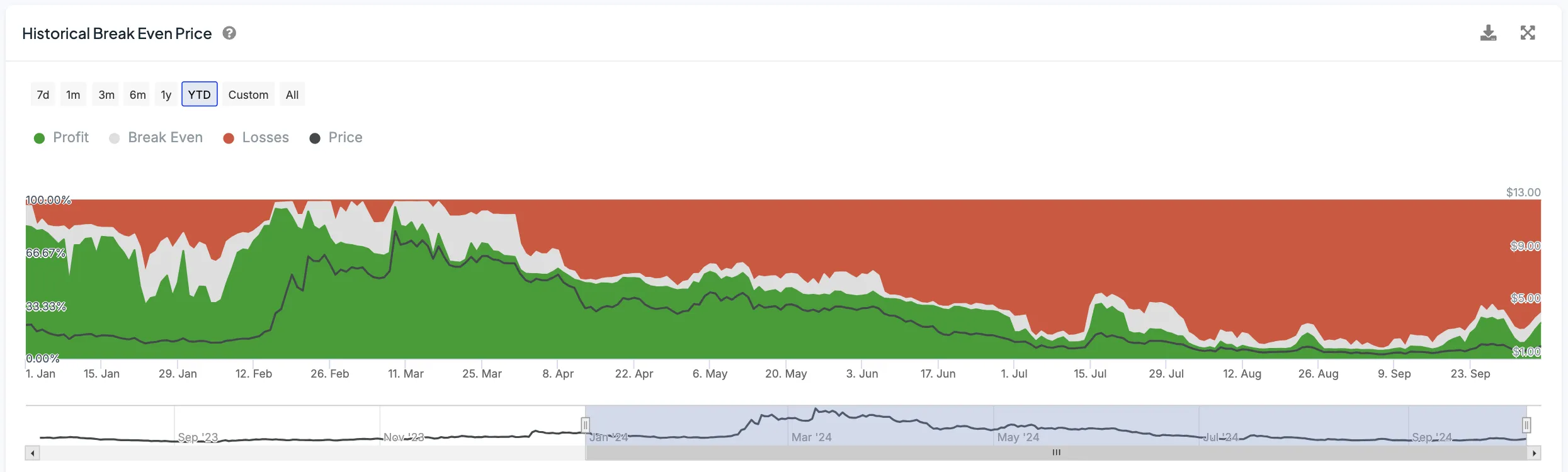Screen dimensions: 1568x472
Task: Click the right scroll arrow in navigator
Action: pyautogui.click(x=1535, y=453)
